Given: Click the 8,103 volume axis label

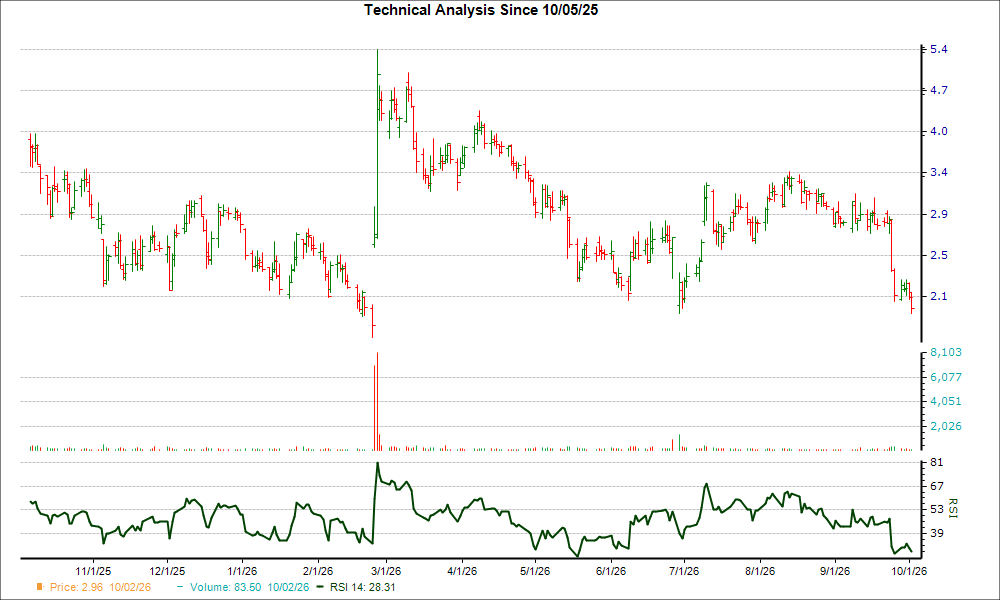Looking at the screenshot, I should pos(946,353).
